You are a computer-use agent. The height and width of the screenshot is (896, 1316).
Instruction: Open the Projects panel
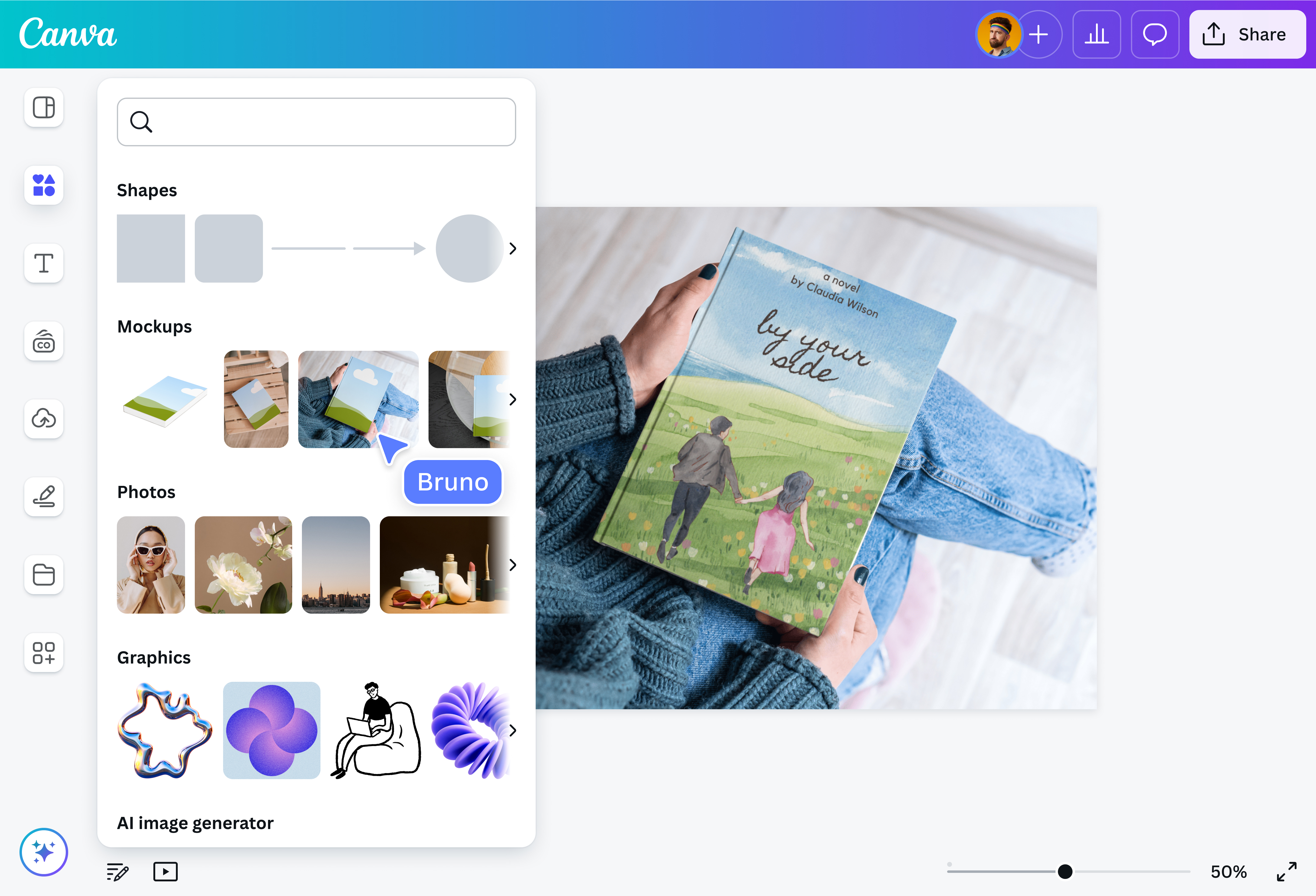tap(44, 575)
